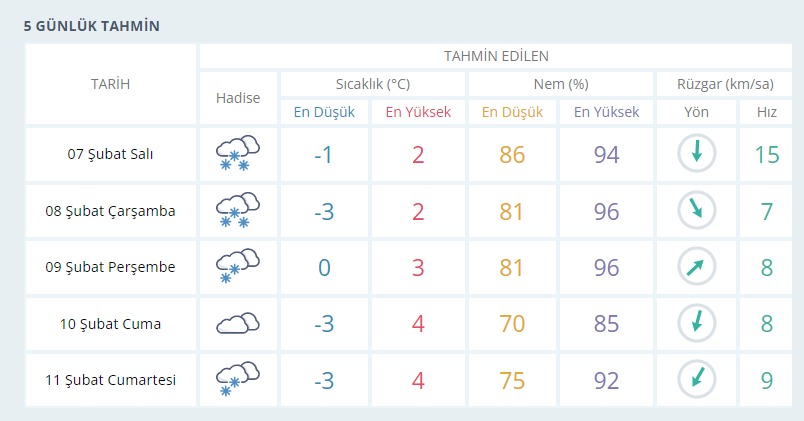Viewport: 804px width, 421px height.
Task: Click the cloudy icon for 10 Şubat Cuma
Action: click(238, 323)
